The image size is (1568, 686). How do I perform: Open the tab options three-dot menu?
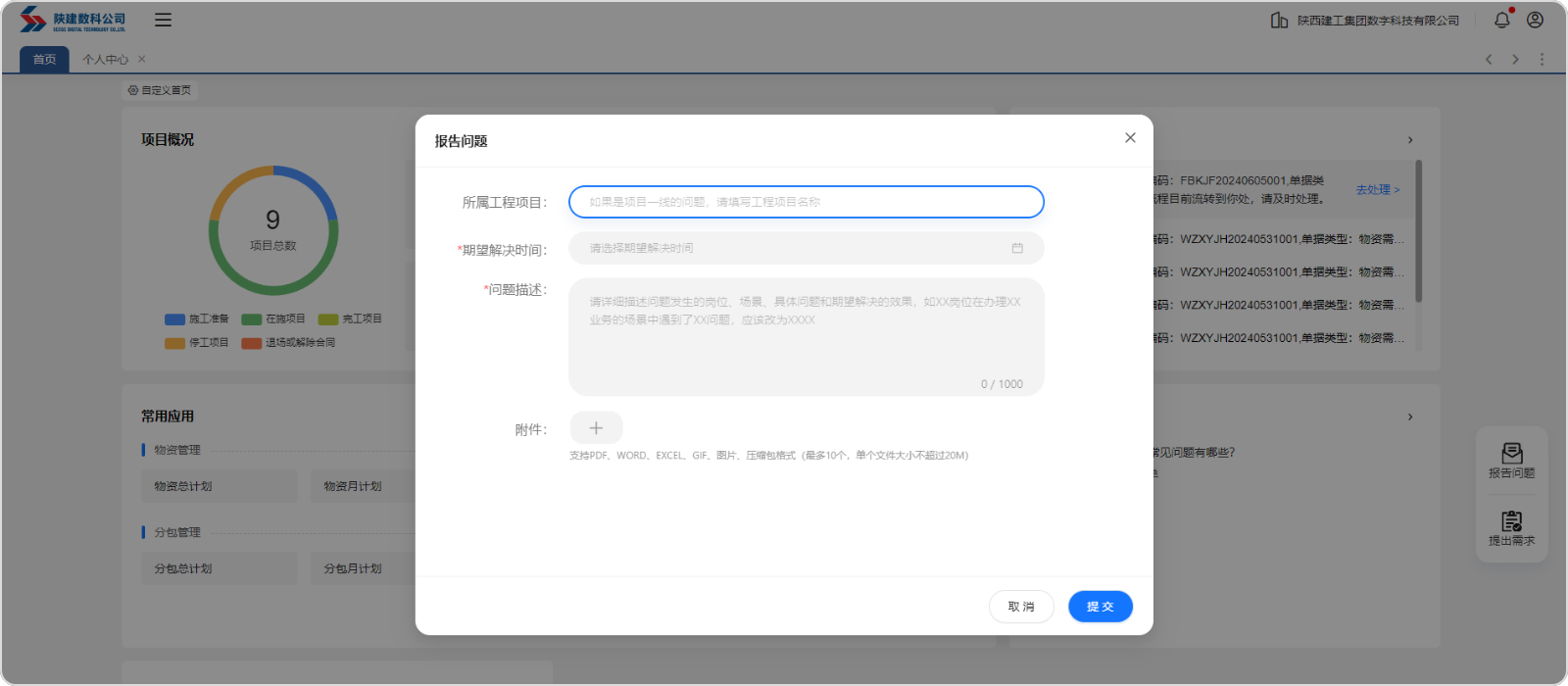[1542, 60]
